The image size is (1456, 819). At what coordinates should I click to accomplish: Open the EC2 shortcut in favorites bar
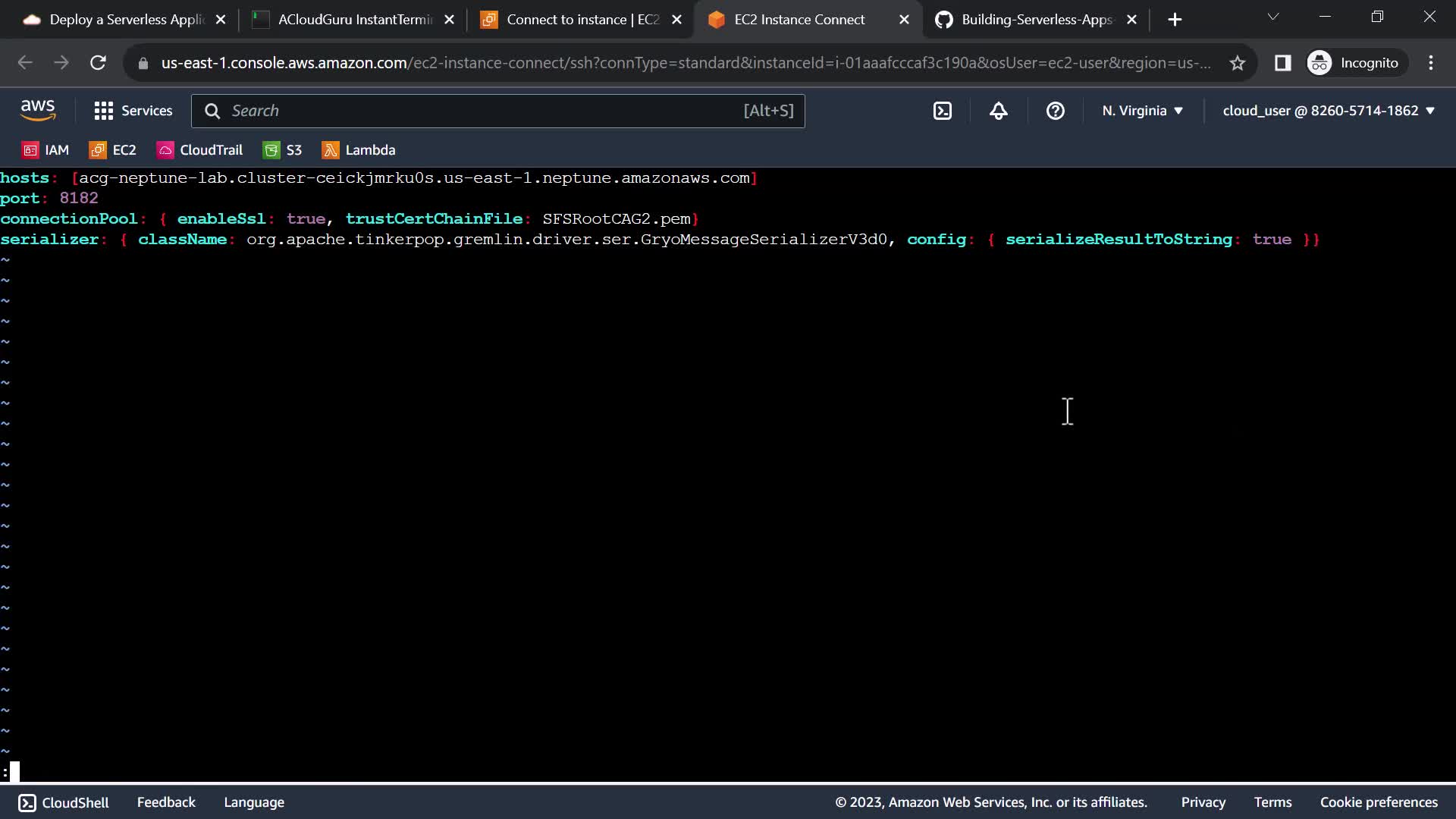[x=113, y=150]
